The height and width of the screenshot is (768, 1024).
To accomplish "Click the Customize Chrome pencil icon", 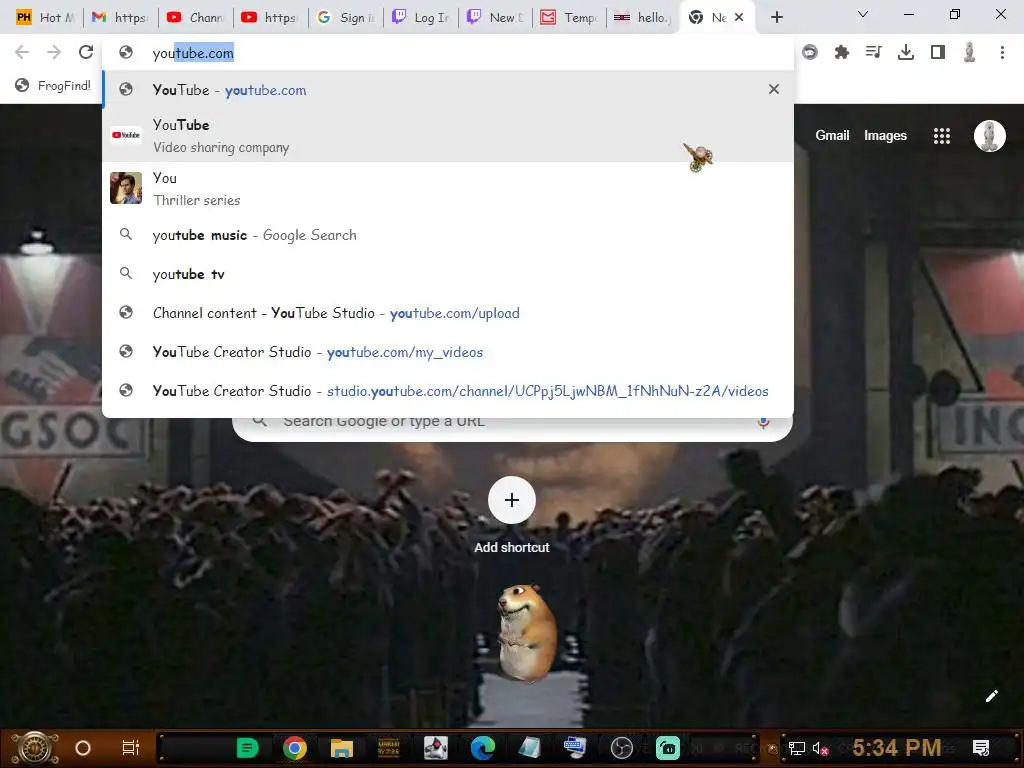I will click(x=991, y=696).
